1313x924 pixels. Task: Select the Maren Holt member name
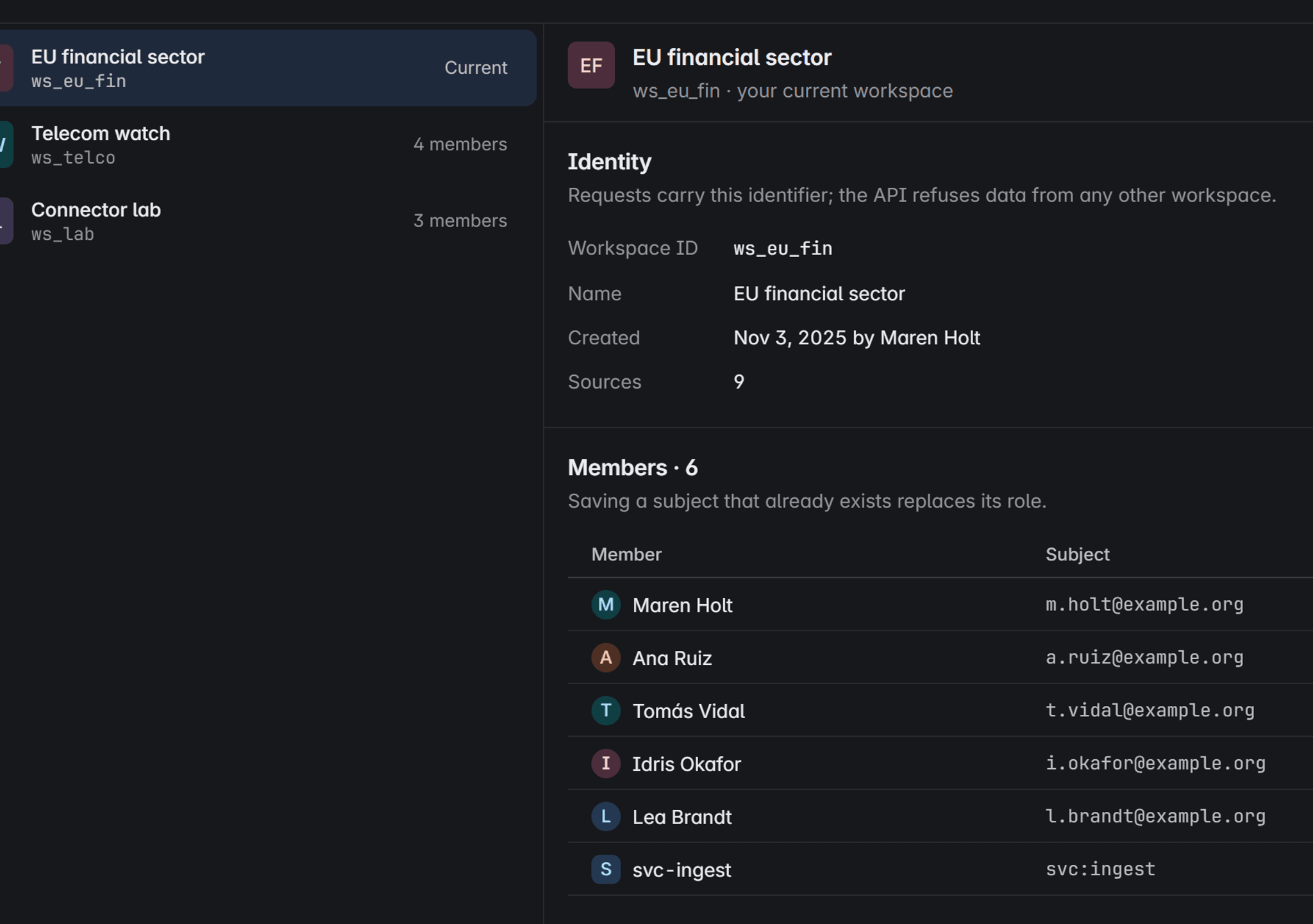pyautogui.click(x=682, y=605)
